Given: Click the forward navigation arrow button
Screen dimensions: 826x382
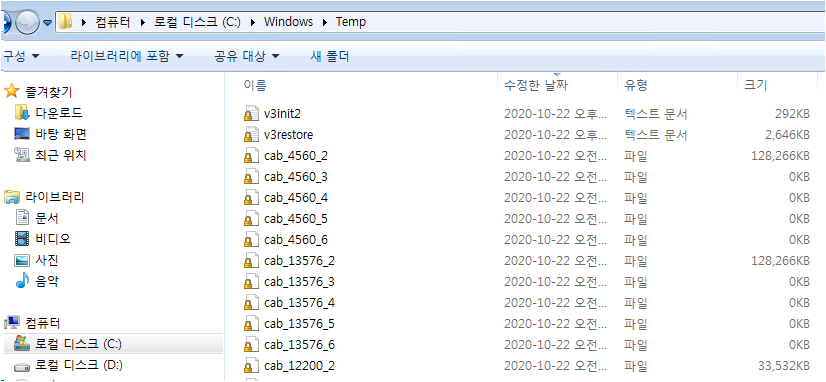Looking at the screenshot, I should pos(27,23).
